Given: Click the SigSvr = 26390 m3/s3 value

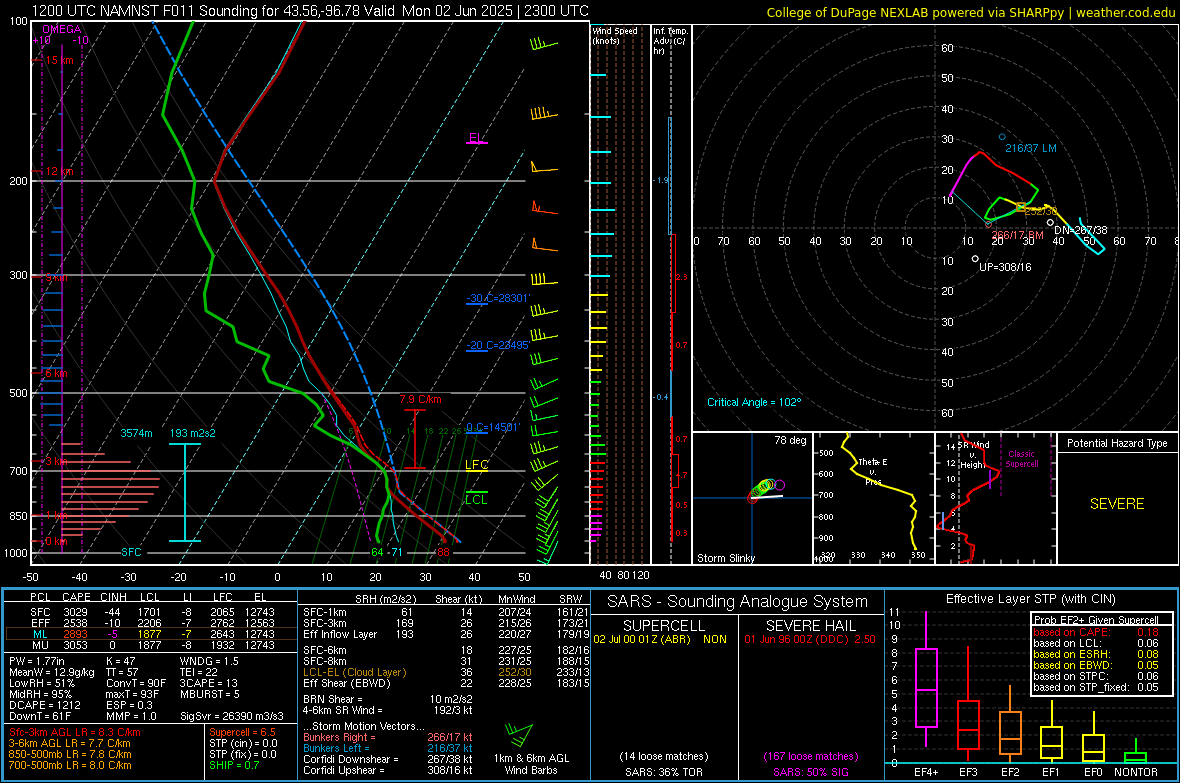Looking at the screenshot, I should [x=232, y=717].
